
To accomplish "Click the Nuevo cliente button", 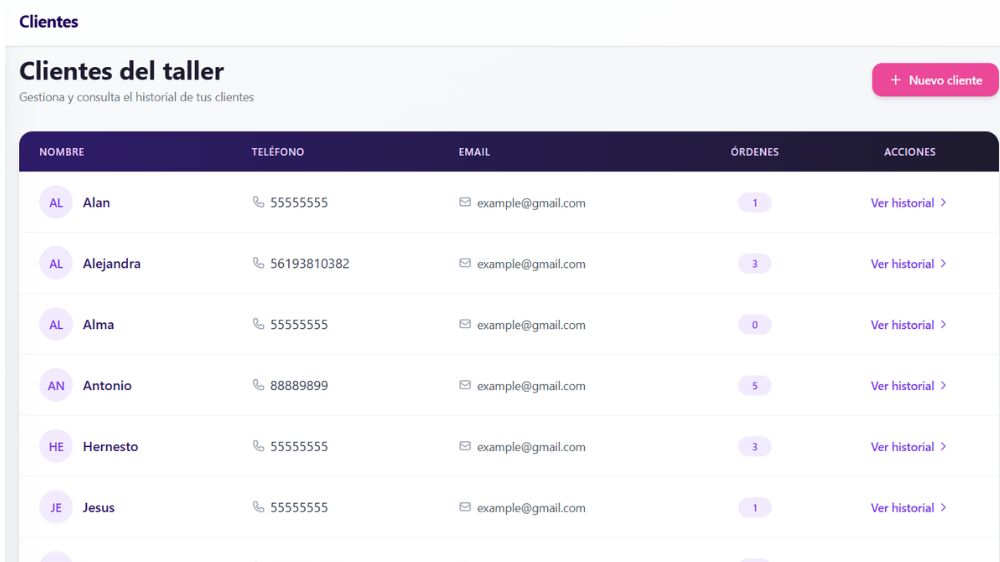I will point(935,80).
